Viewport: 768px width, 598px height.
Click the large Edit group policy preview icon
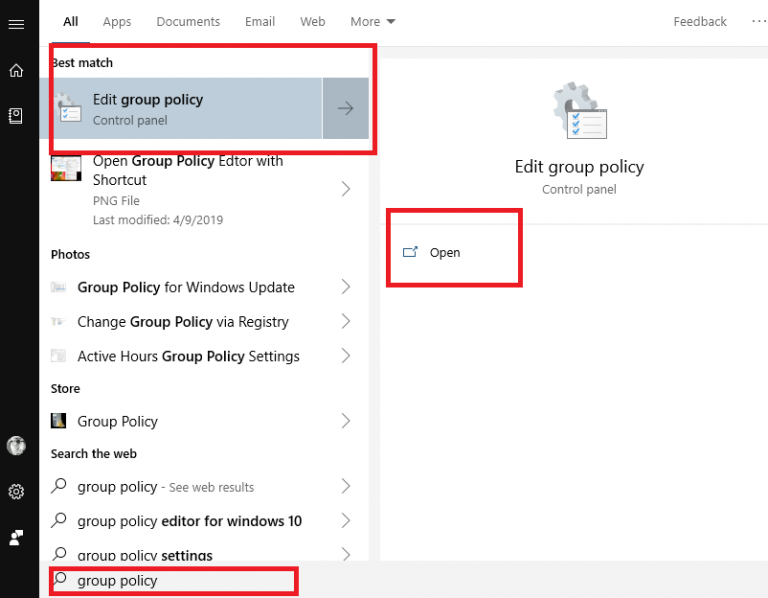[x=579, y=111]
